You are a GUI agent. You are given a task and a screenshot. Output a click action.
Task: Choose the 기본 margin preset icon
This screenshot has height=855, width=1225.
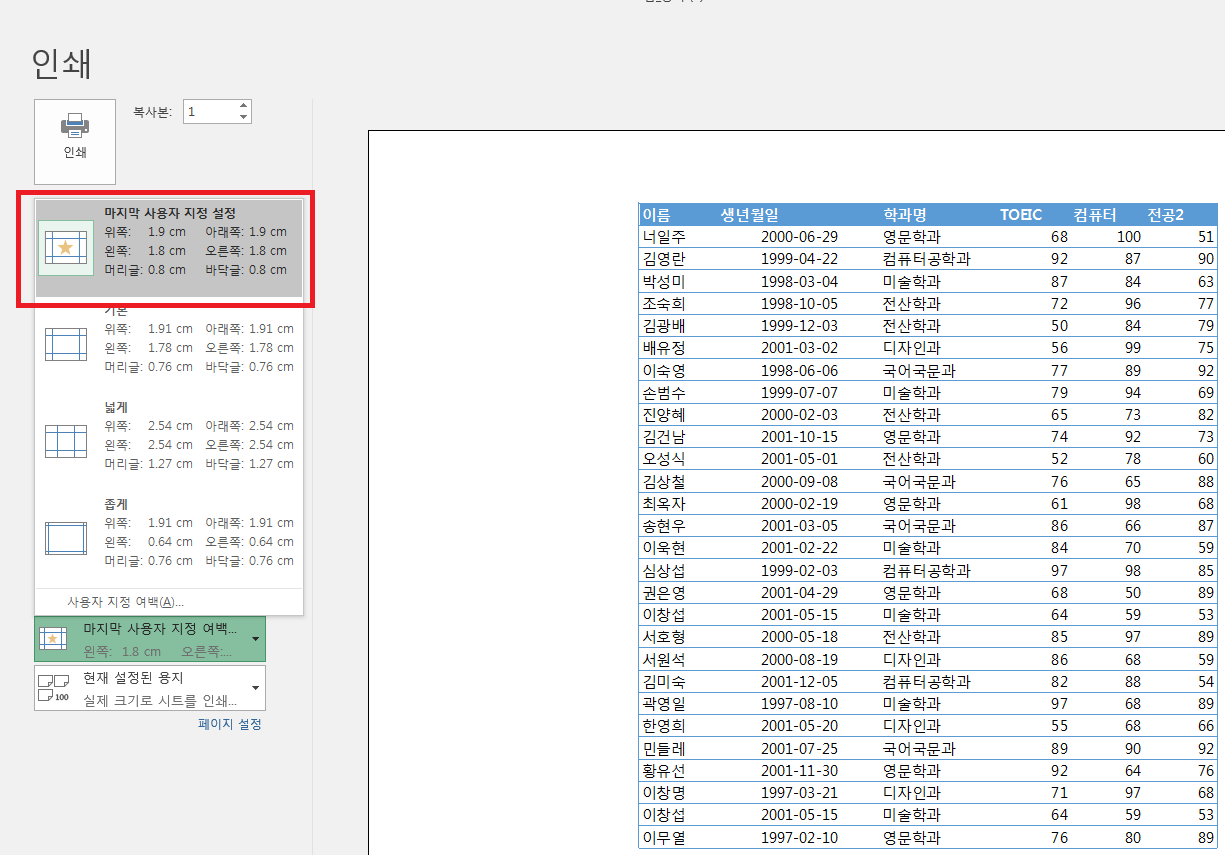pos(66,344)
